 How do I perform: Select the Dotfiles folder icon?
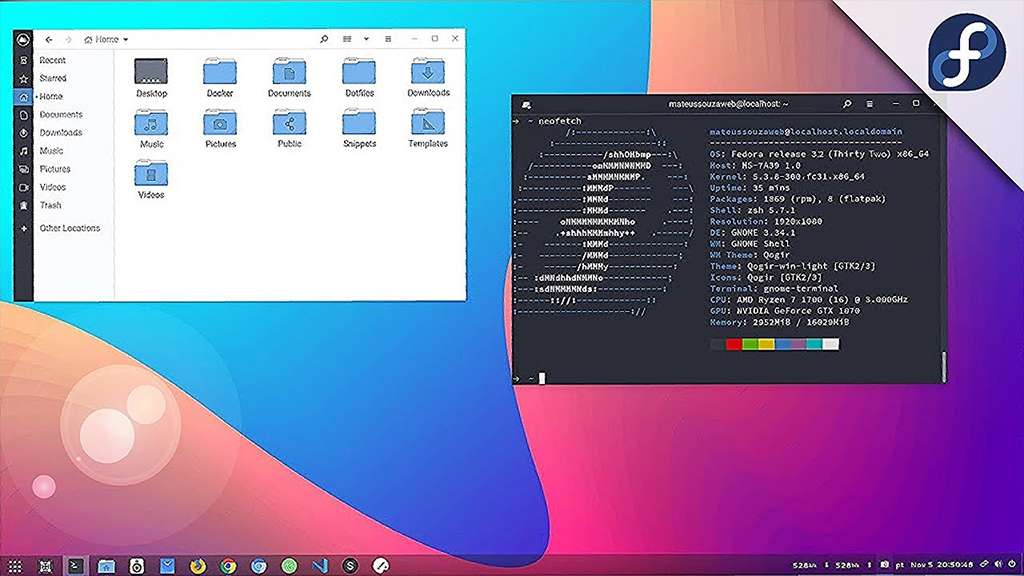(359, 78)
